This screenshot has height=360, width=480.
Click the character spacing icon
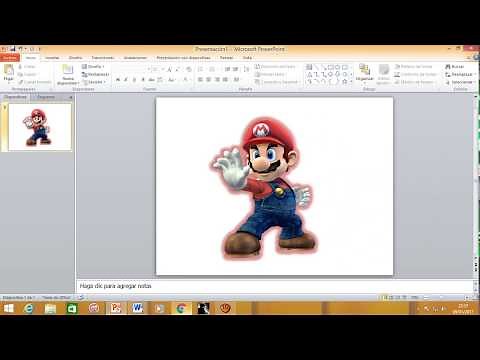[x=160, y=80]
